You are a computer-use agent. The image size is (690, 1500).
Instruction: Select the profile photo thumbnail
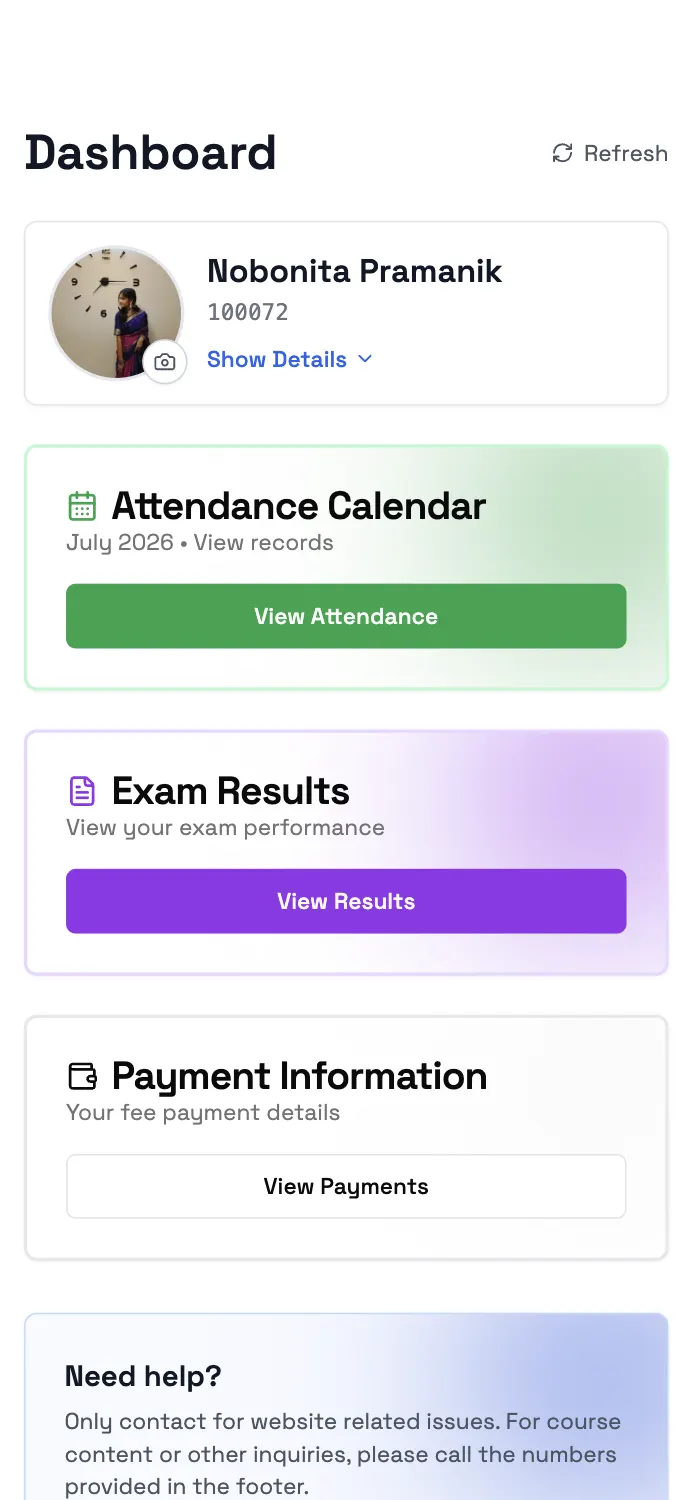click(x=116, y=313)
